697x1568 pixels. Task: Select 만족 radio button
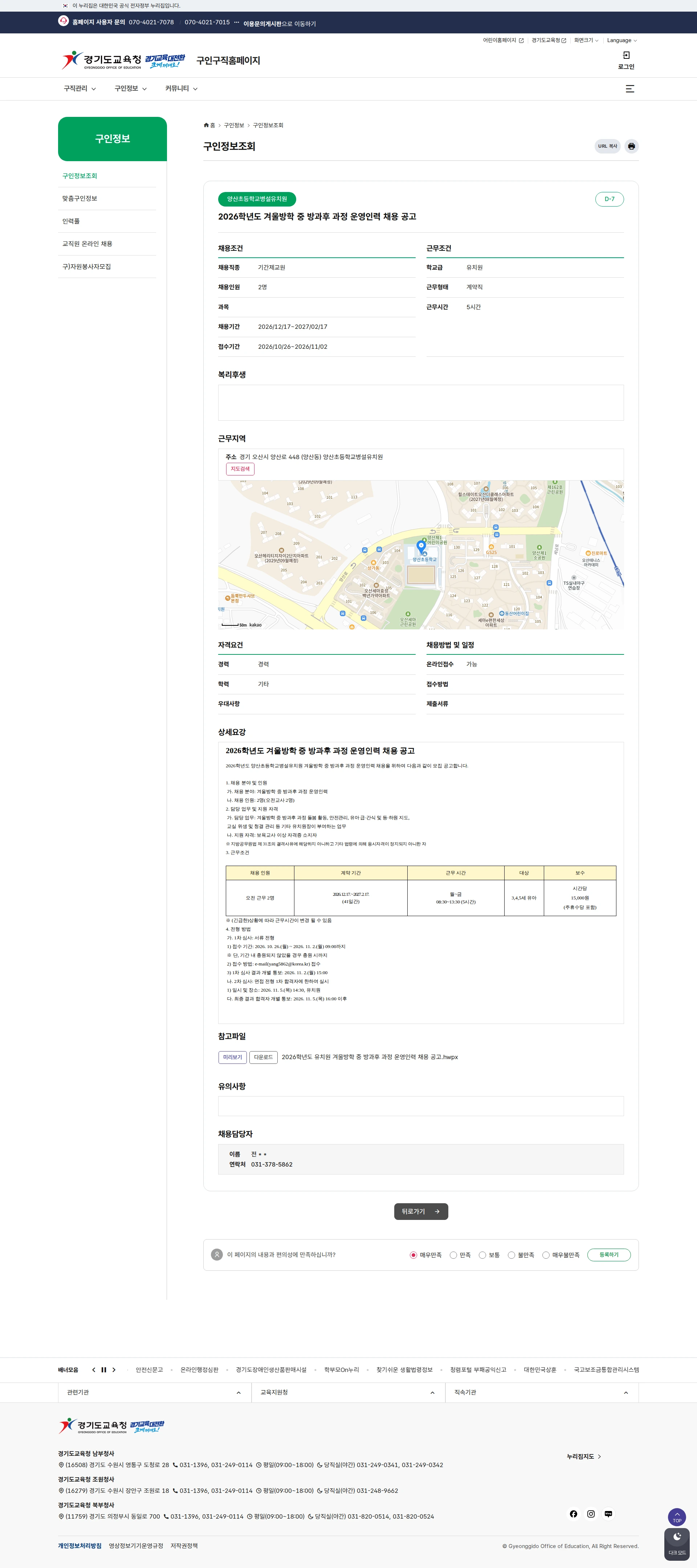pos(453,1255)
